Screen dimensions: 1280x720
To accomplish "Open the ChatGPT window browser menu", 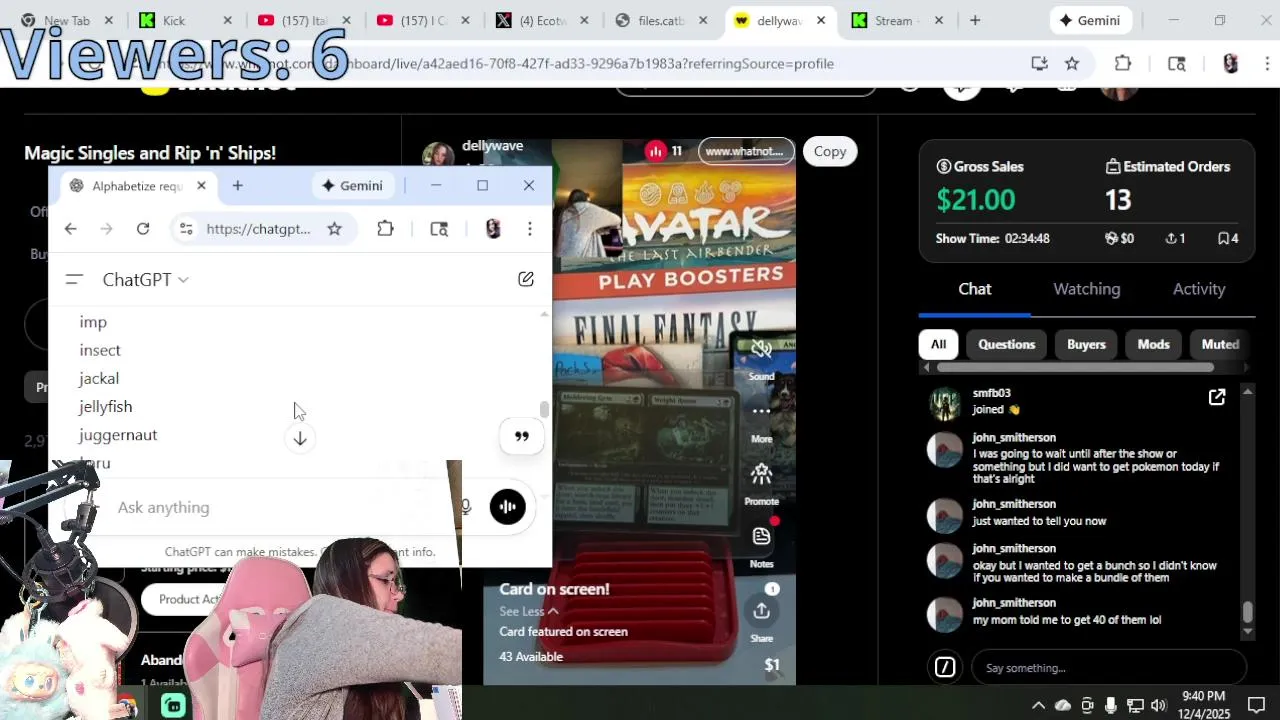I will coord(530,229).
